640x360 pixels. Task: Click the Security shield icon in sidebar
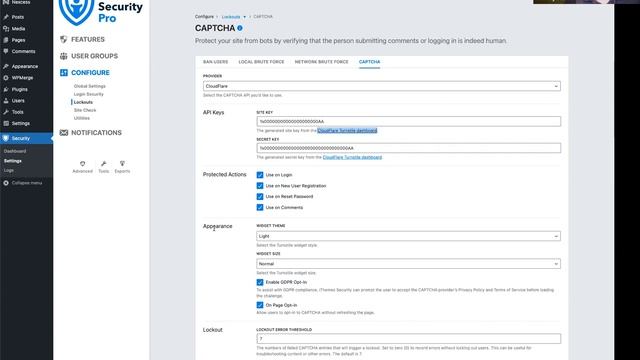pos(6,138)
